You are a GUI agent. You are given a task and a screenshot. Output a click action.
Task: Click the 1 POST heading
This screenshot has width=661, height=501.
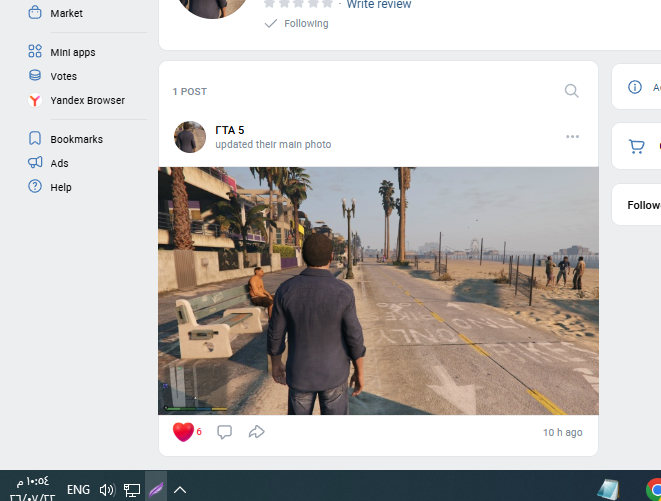coord(190,92)
